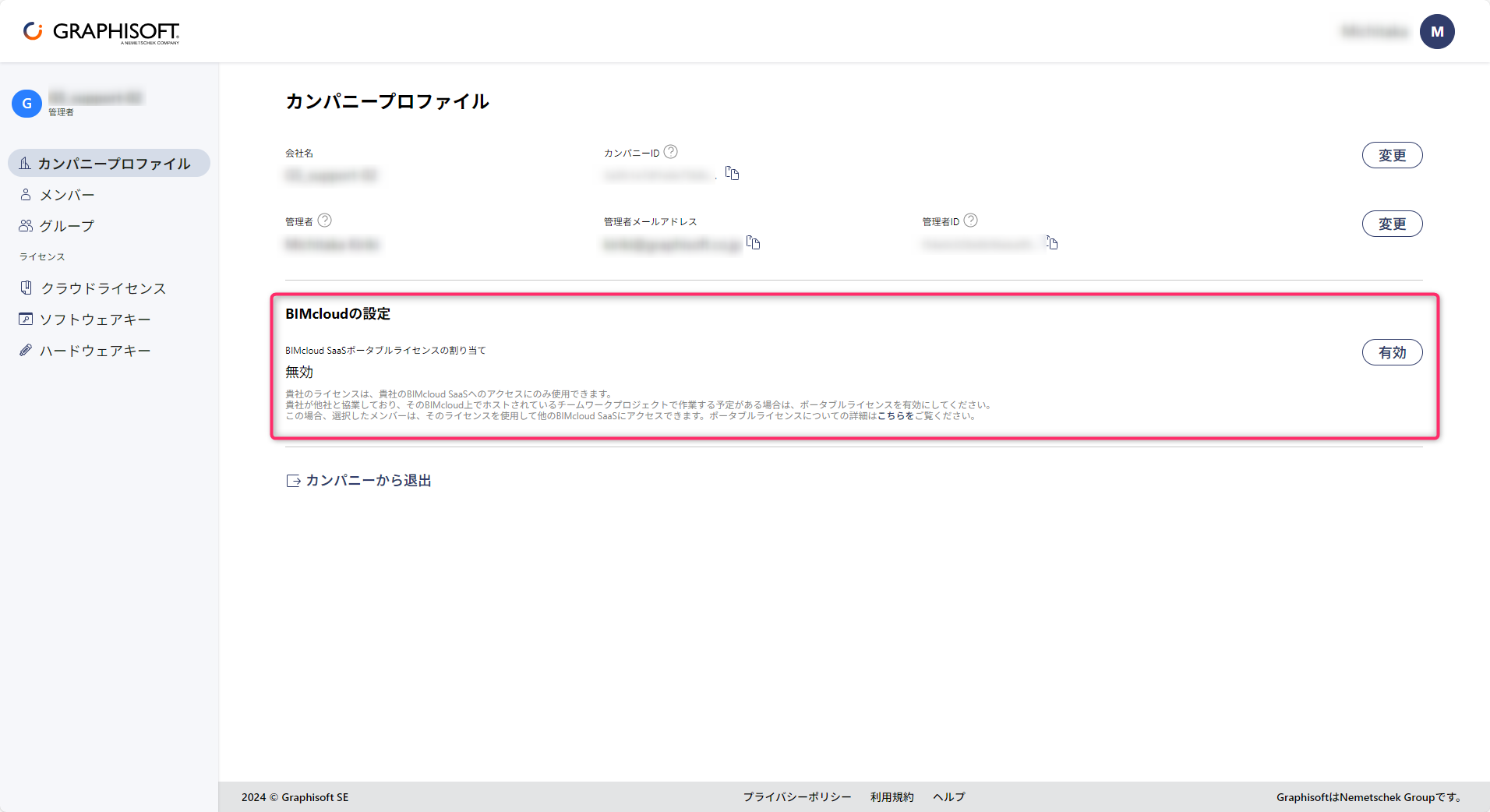Click the 無効 status text
The height and width of the screenshot is (812, 1490).
coord(299,372)
